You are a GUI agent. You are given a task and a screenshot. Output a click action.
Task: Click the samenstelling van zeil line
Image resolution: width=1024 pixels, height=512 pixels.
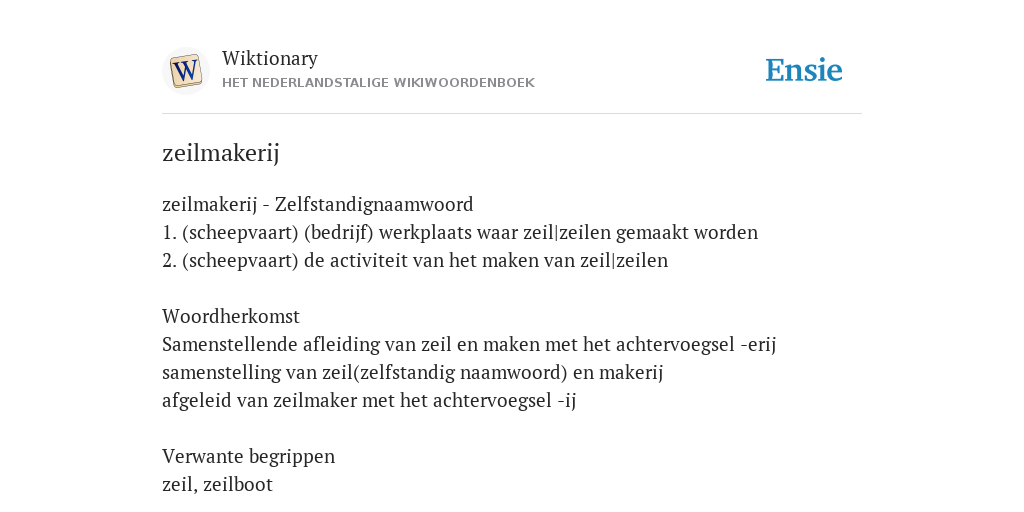(x=413, y=372)
